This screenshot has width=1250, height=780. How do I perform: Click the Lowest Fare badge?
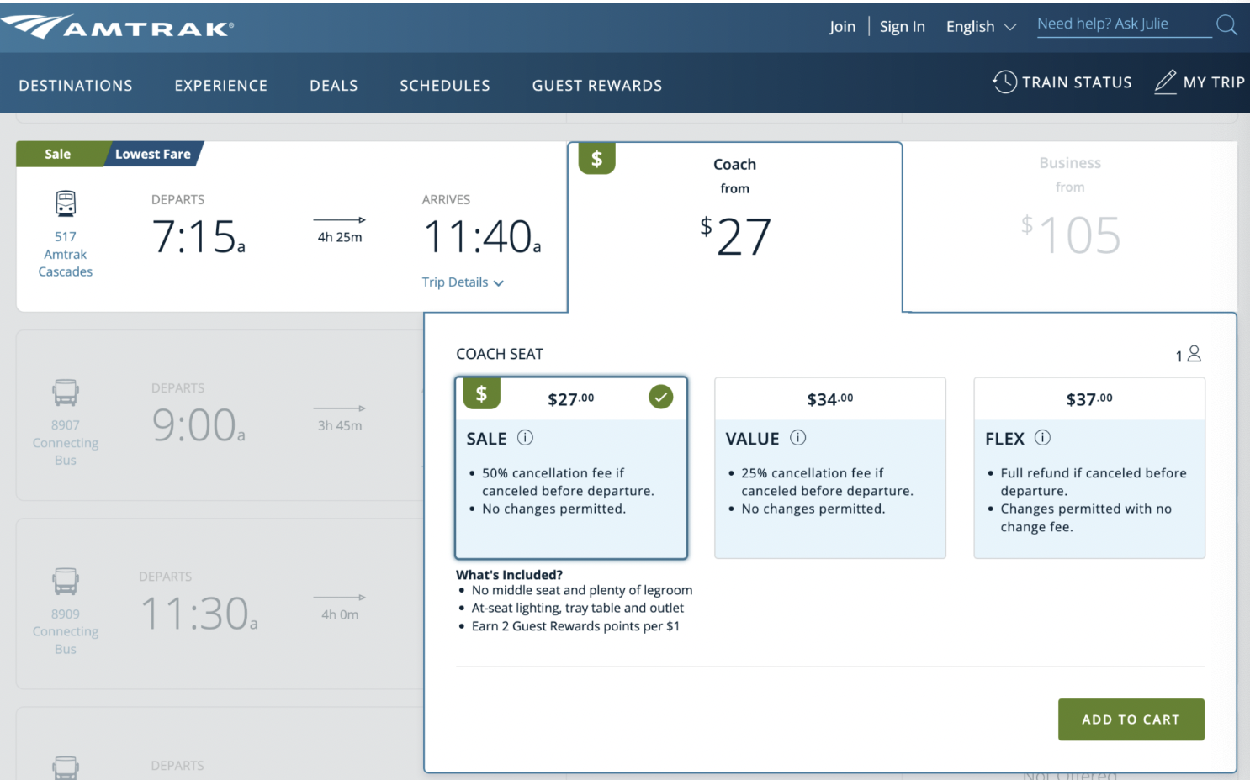pos(153,155)
